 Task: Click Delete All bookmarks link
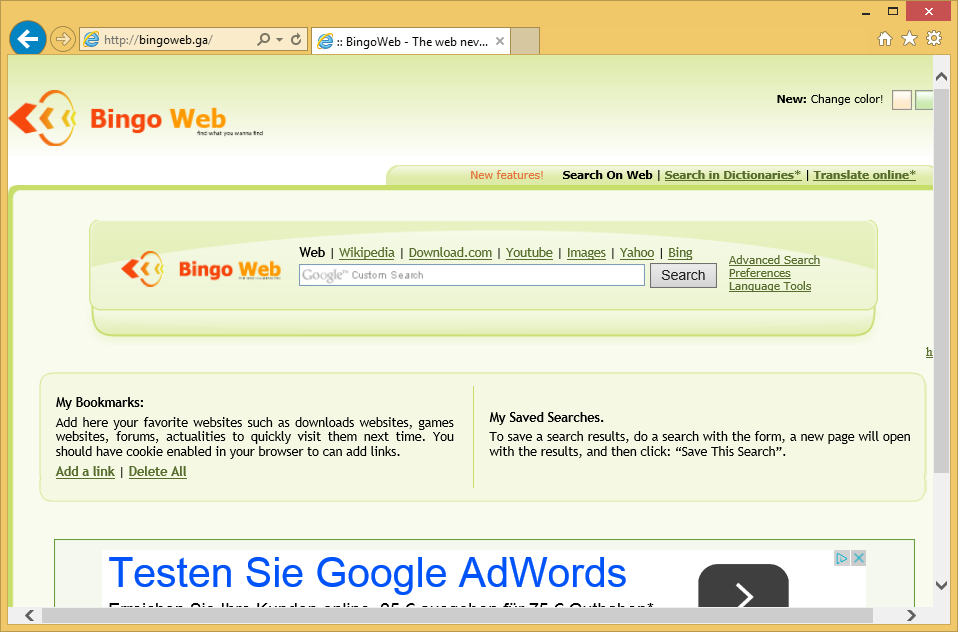158,471
